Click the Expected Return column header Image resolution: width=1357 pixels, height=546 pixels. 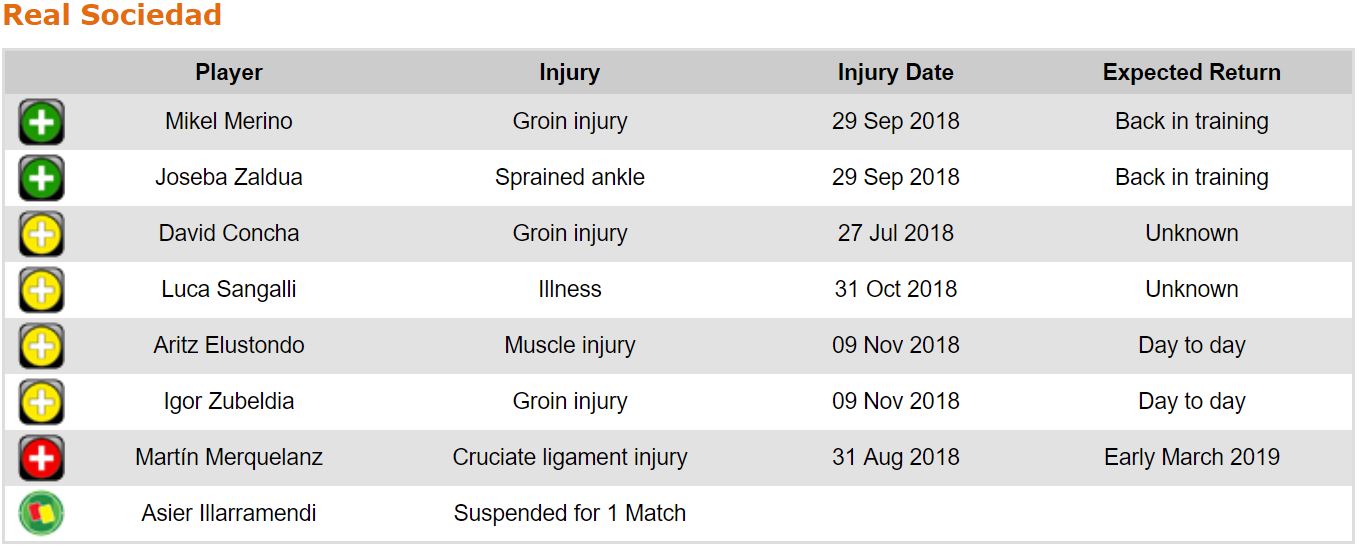click(1191, 73)
